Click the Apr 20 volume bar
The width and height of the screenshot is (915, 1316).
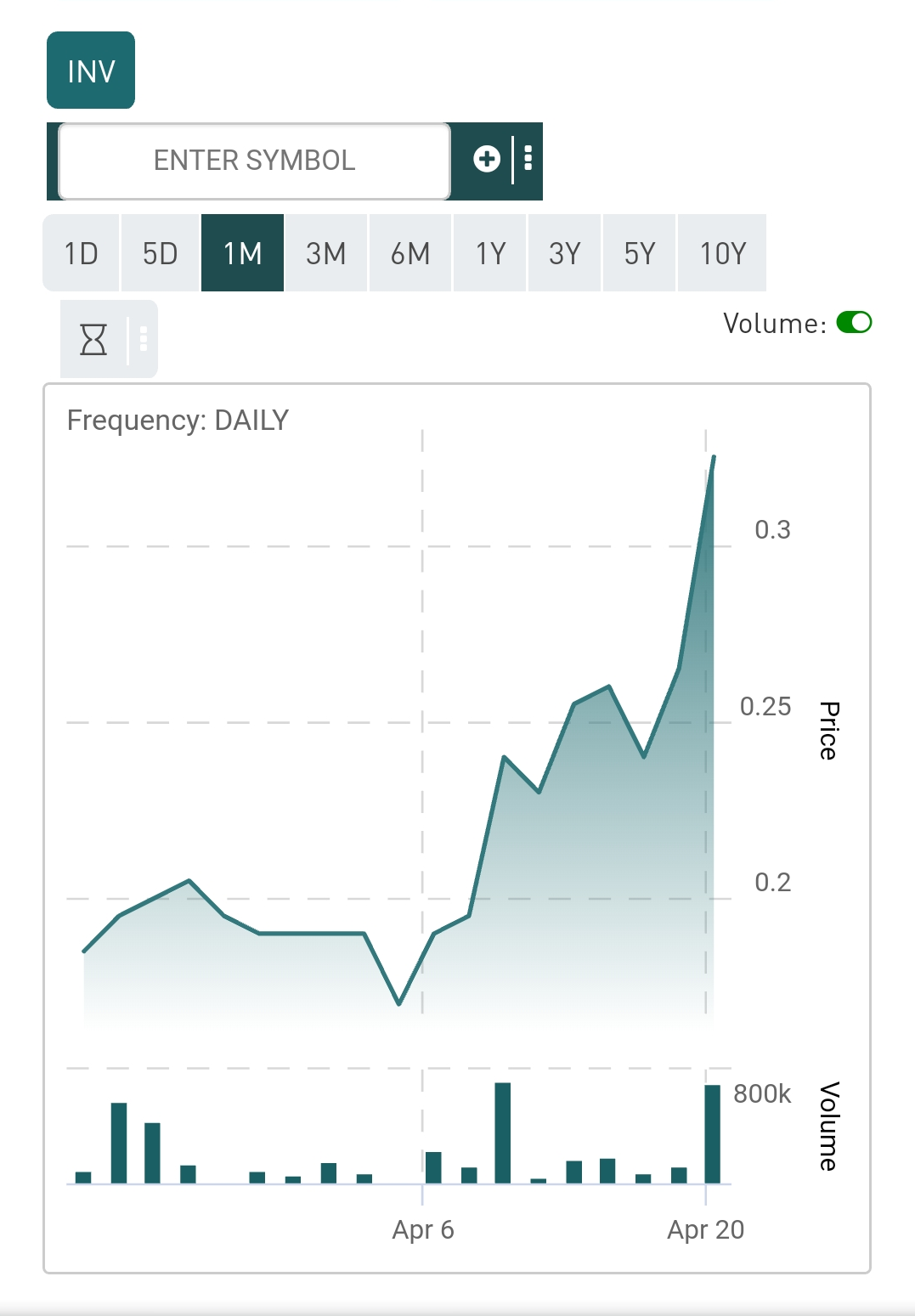(712, 1134)
